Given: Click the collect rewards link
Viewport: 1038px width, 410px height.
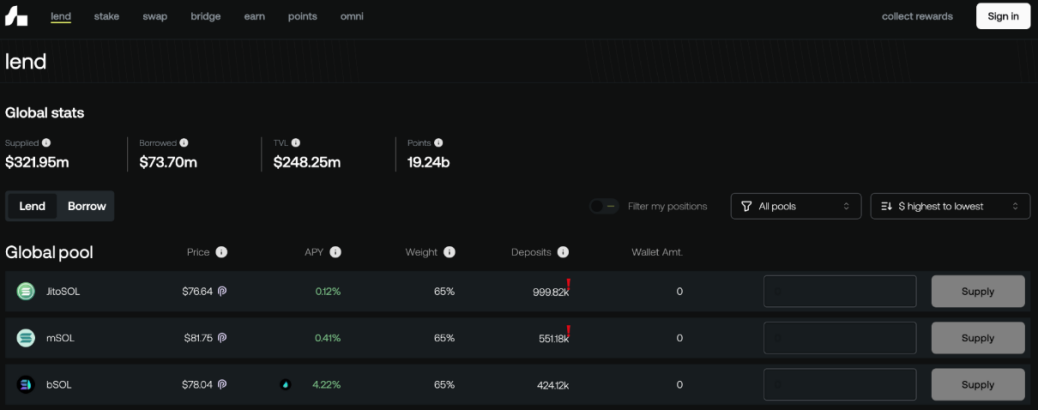Looking at the screenshot, I should (x=917, y=17).
